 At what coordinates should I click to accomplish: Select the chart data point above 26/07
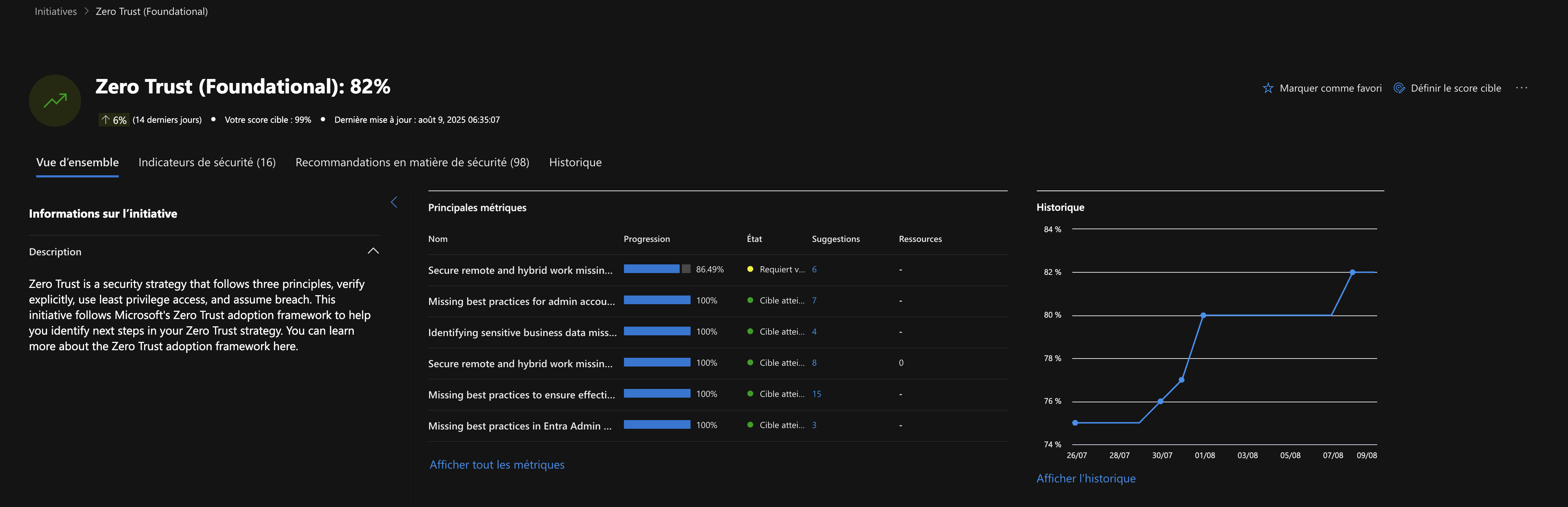tap(1075, 423)
